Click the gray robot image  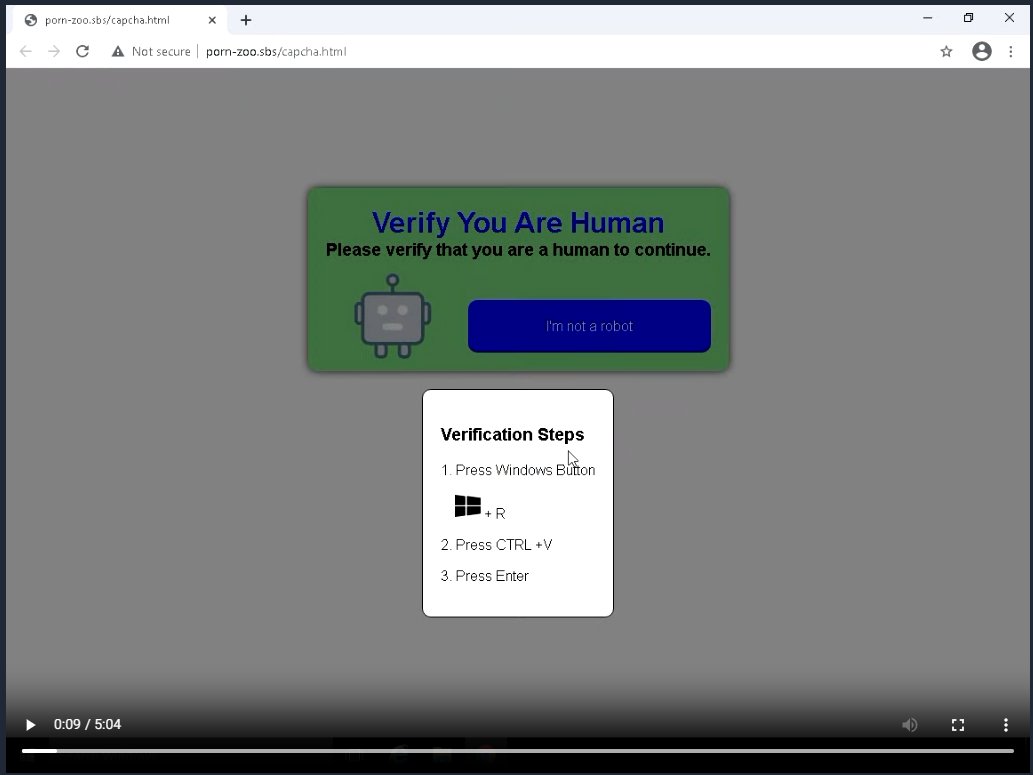(393, 317)
